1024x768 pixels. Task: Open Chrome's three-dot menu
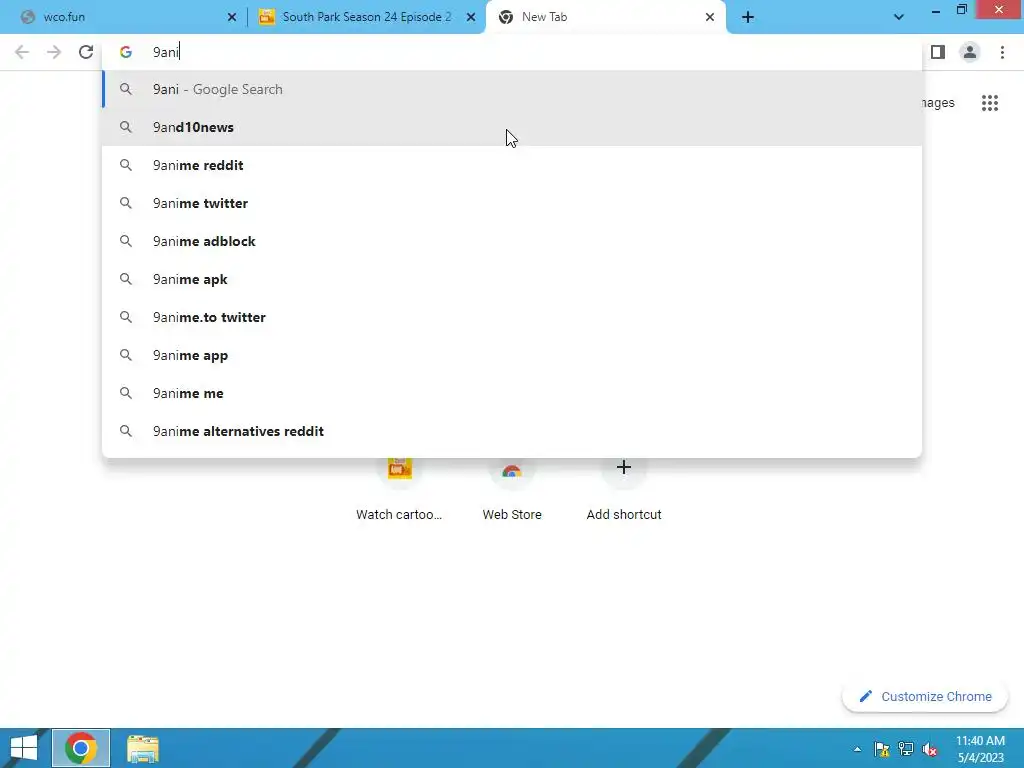(1002, 52)
